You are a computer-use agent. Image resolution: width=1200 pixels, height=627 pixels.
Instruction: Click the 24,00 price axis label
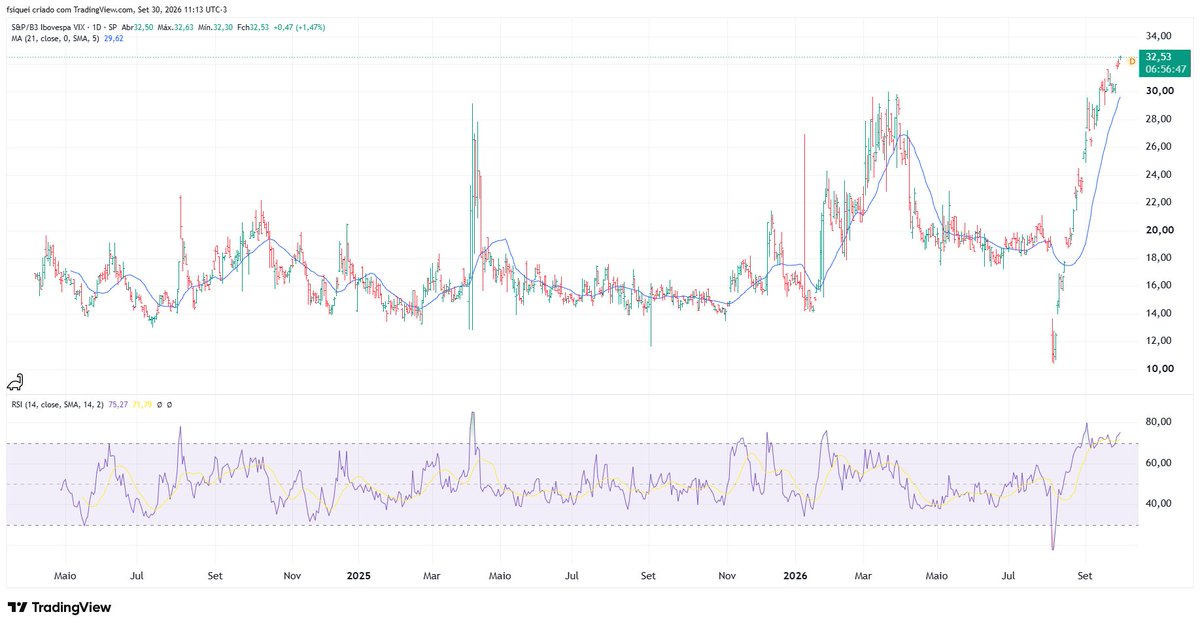[x=1159, y=174]
